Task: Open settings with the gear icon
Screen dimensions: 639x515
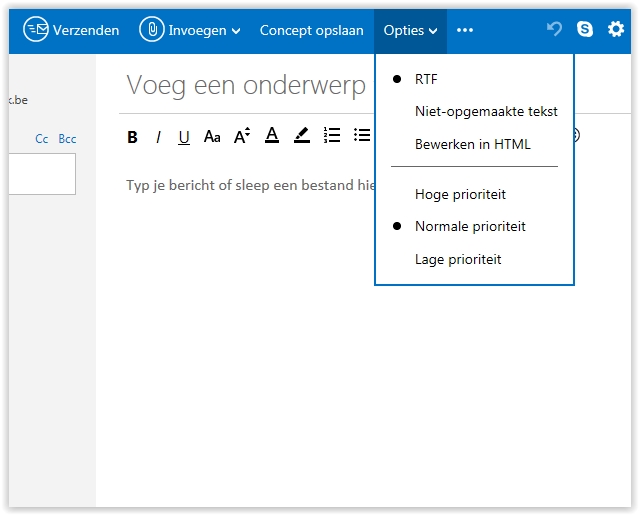Action: pos(616,30)
